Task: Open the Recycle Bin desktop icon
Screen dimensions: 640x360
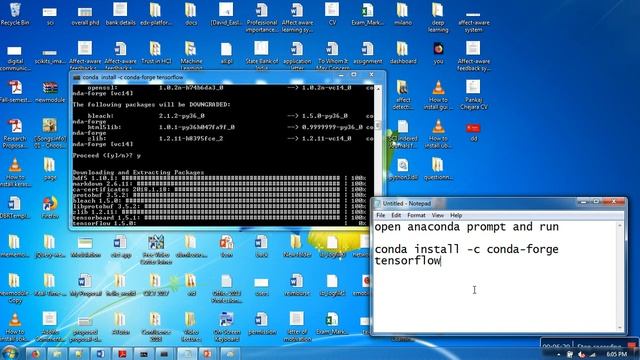Action: [x=15, y=13]
